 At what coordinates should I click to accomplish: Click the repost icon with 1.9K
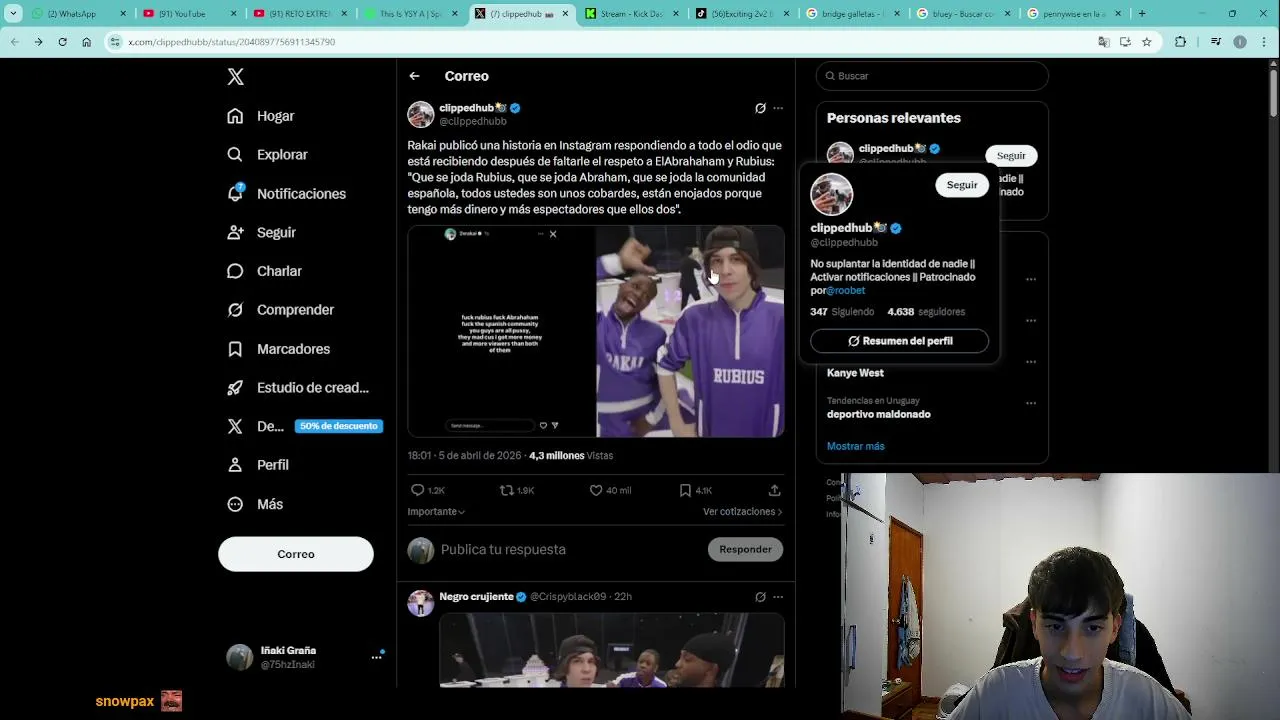click(x=507, y=490)
